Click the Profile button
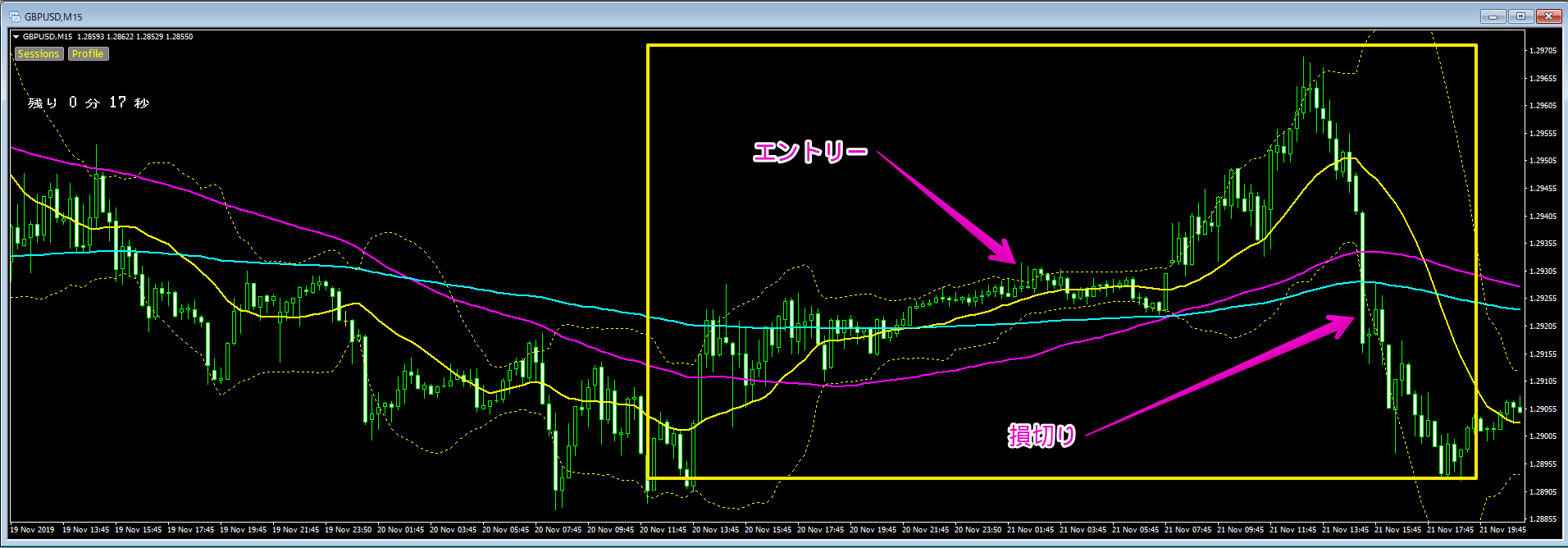Screen dimensions: 1568x548 click(88, 54)
